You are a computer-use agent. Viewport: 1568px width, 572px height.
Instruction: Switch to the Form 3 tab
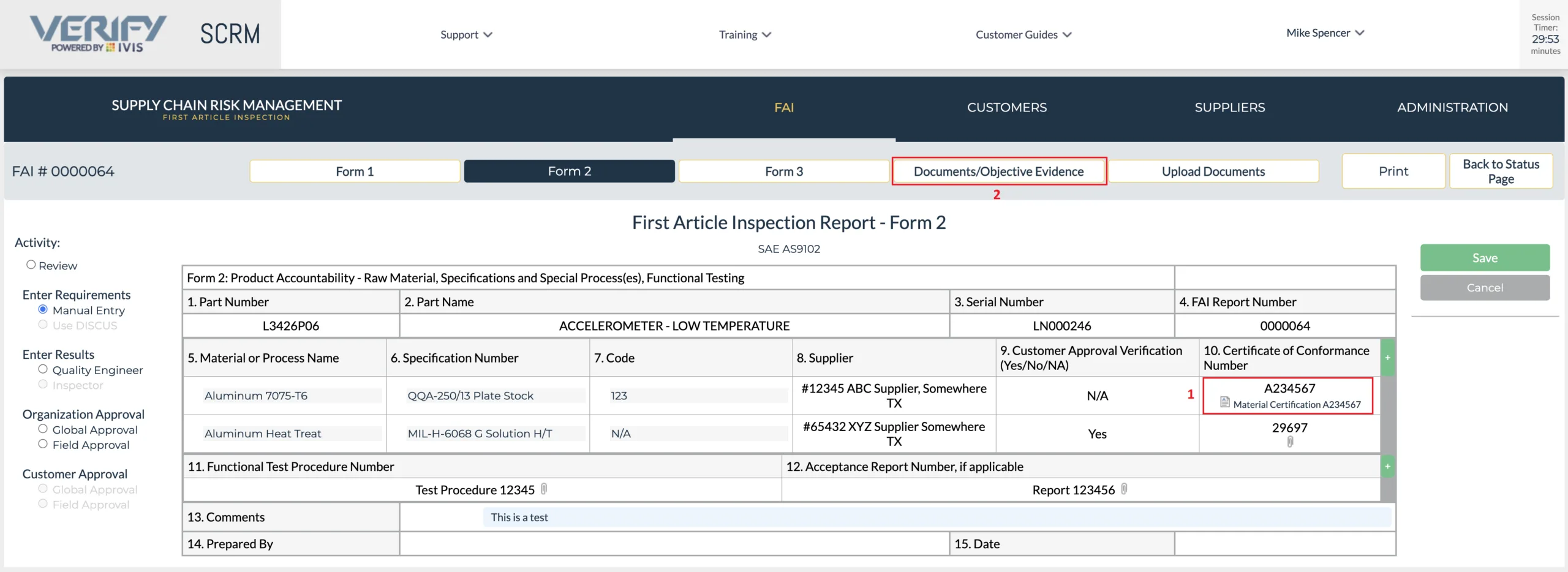pyautogui.click(x=784, y=171)
